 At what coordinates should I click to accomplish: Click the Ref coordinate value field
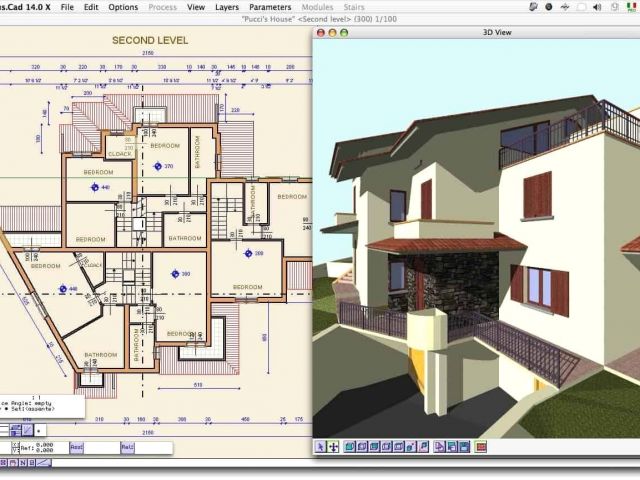[x=45, y=448]
